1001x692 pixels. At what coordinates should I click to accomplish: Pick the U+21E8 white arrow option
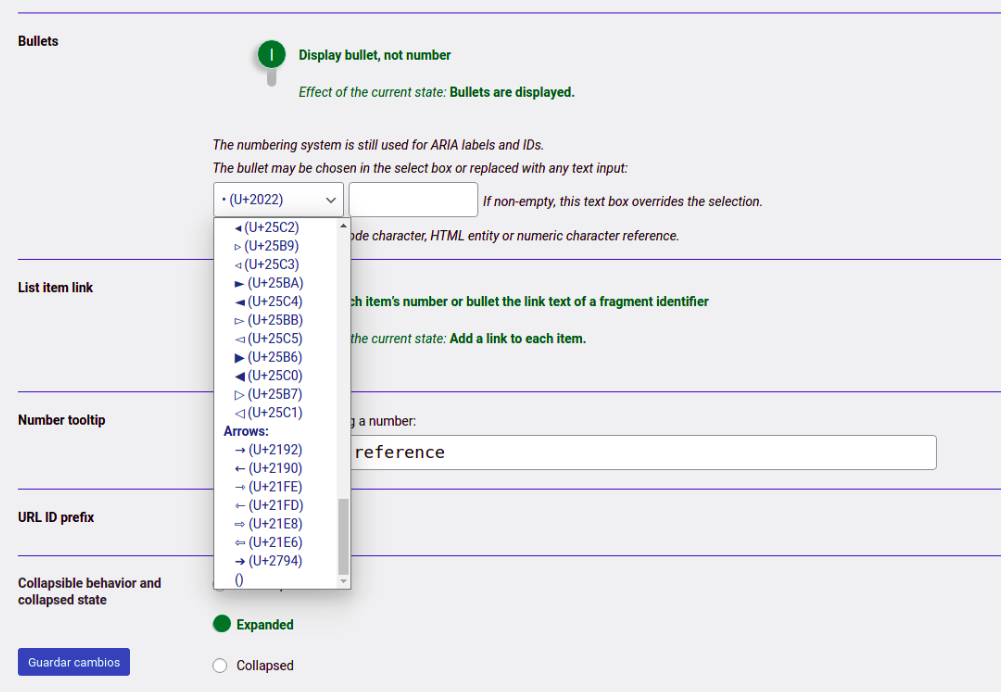click(275, 523)
